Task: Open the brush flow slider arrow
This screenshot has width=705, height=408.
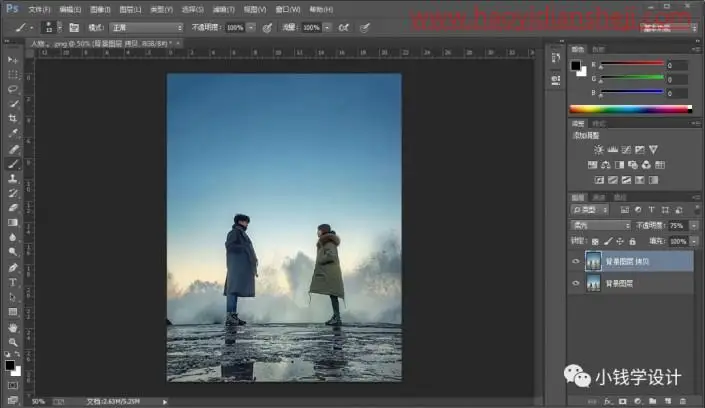Action: (327, 28)
